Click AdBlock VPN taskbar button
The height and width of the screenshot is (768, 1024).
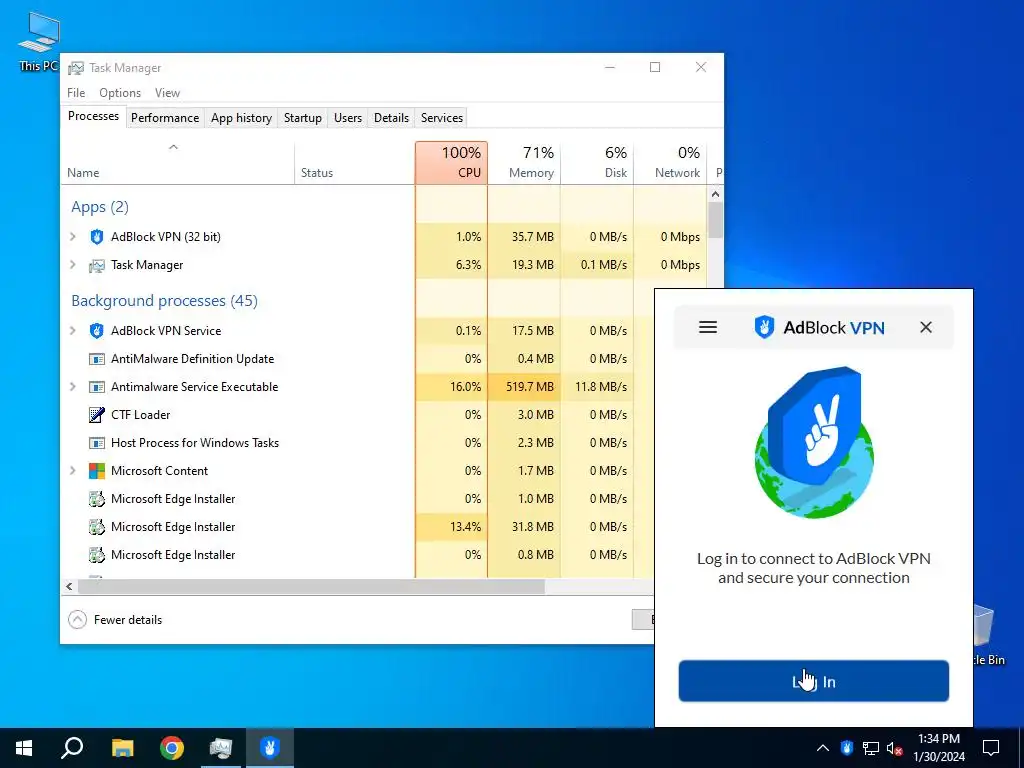point(270,748)
